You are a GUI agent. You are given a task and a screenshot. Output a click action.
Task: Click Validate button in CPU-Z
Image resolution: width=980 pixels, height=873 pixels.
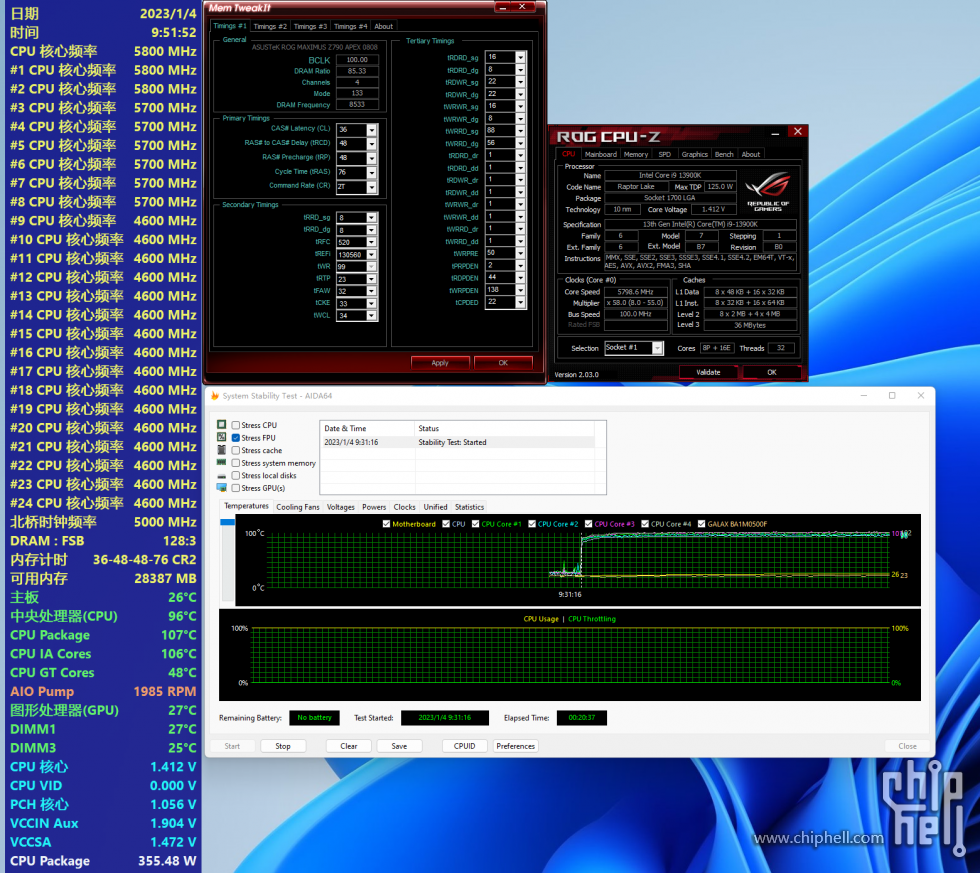tap(708, 372)
